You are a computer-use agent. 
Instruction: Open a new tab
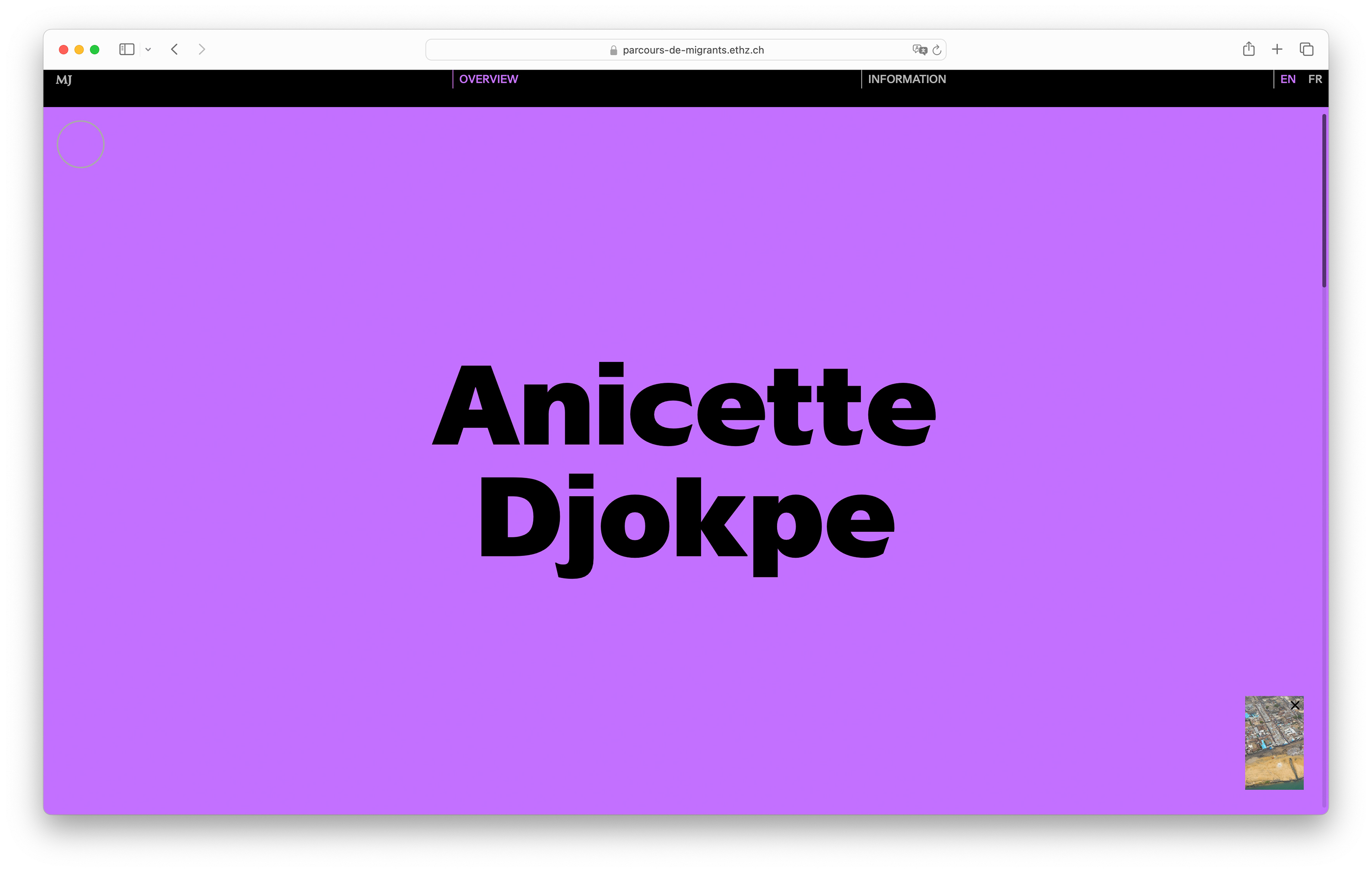(1277, 49)
